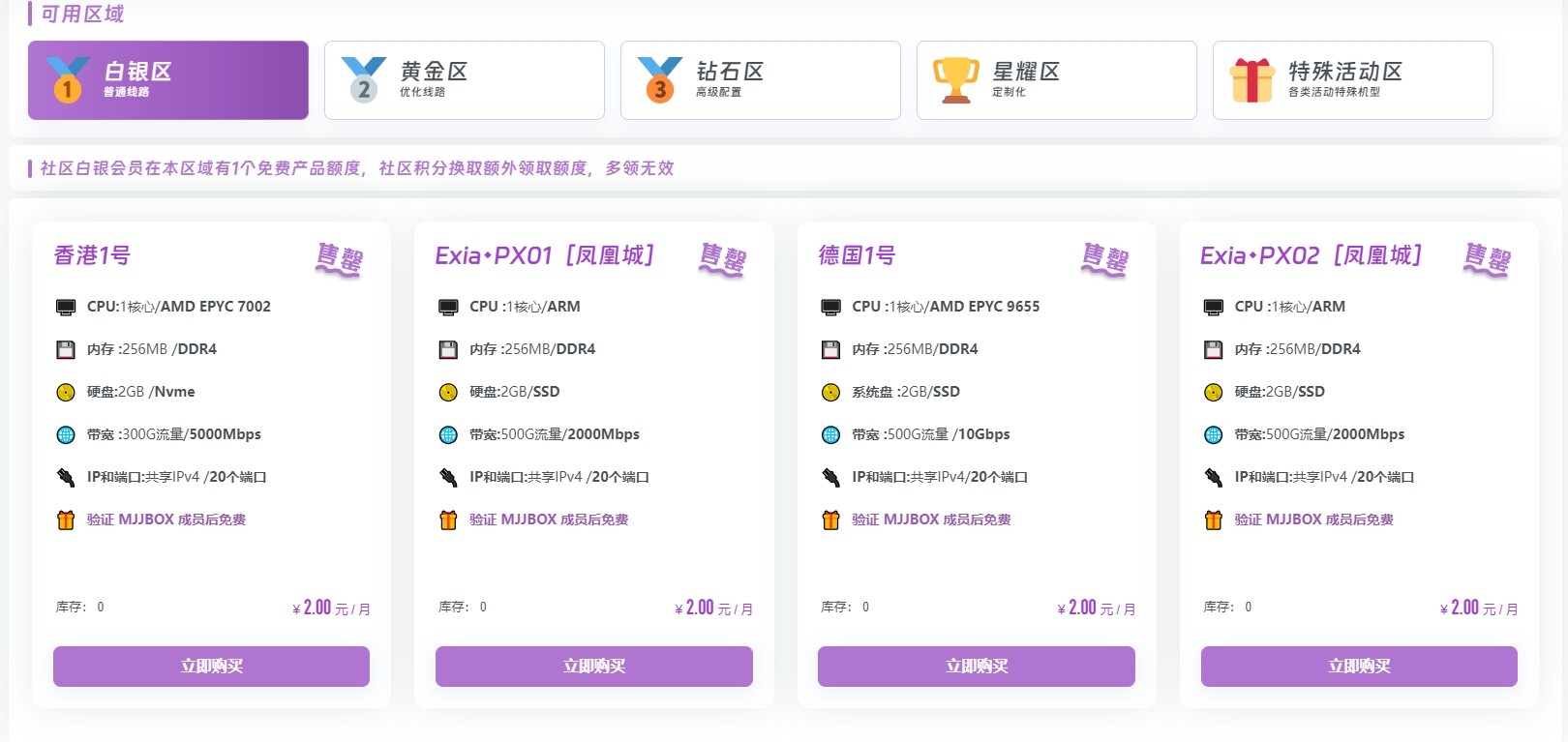
Task: Click the yellow disk icon in Exia·PX02 card
Action: (x=1214, y=393)
